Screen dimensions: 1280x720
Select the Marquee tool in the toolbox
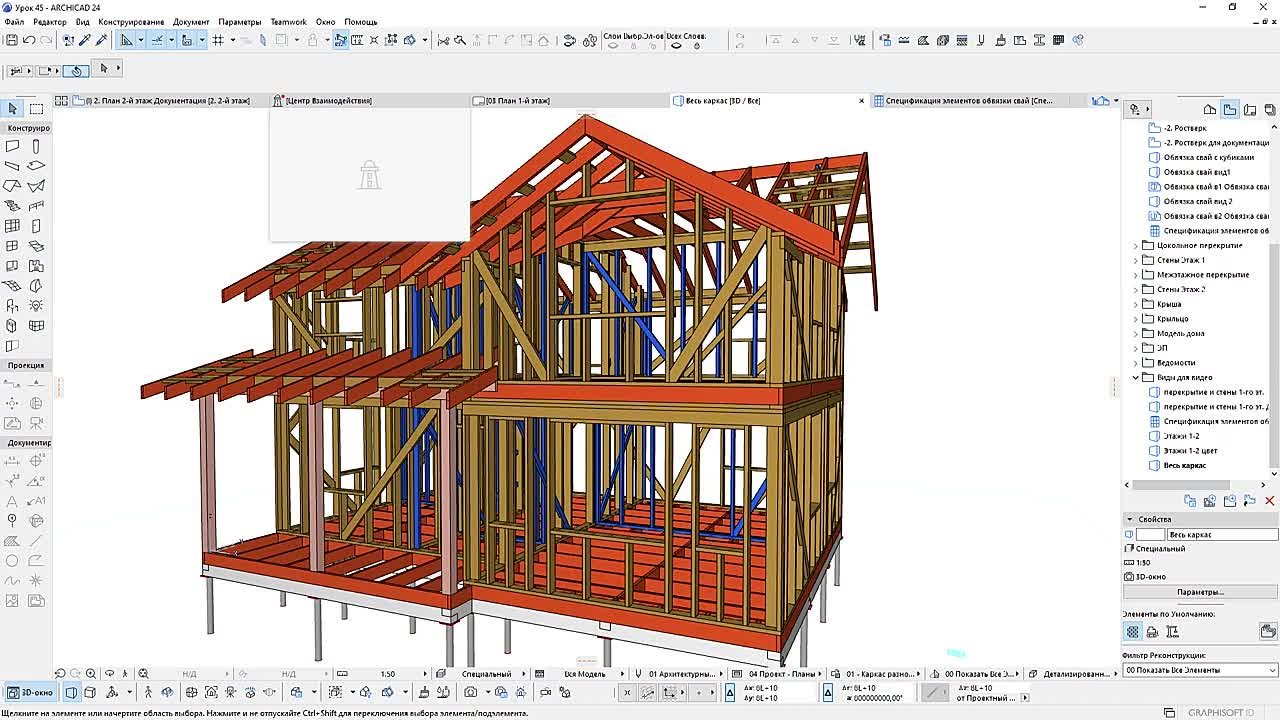[37, 108]
